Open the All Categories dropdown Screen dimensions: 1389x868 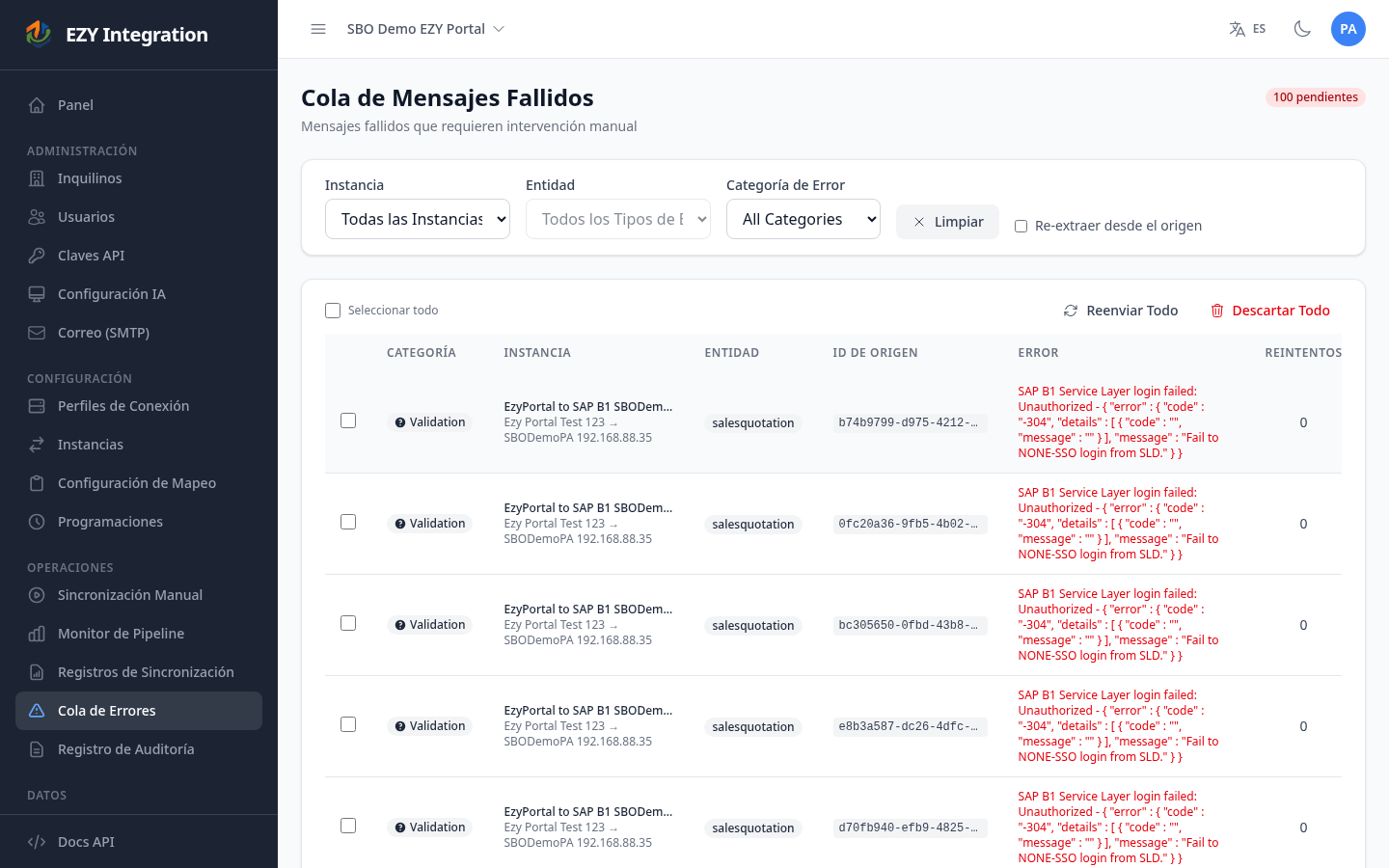803,219
